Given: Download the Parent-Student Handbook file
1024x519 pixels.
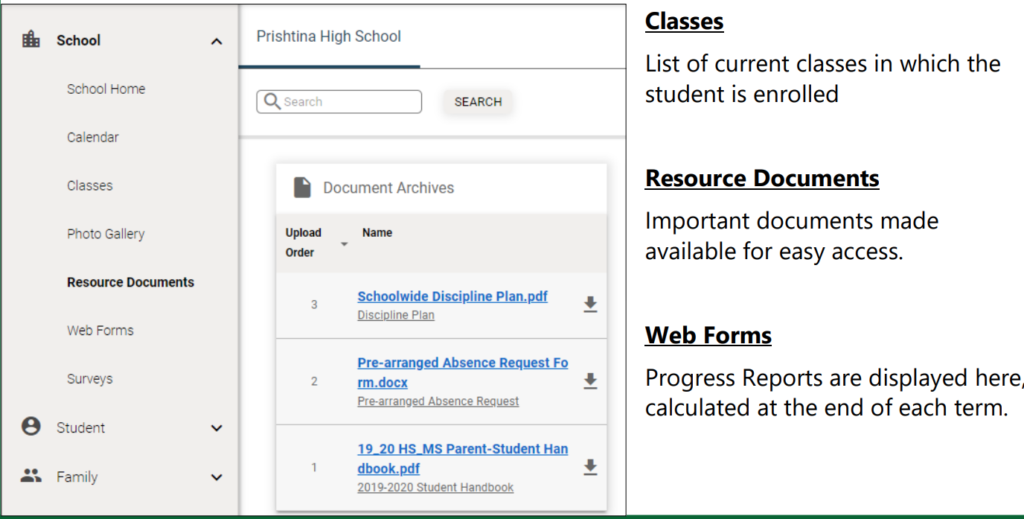Looking at the screenshot, I should [590, 467].
